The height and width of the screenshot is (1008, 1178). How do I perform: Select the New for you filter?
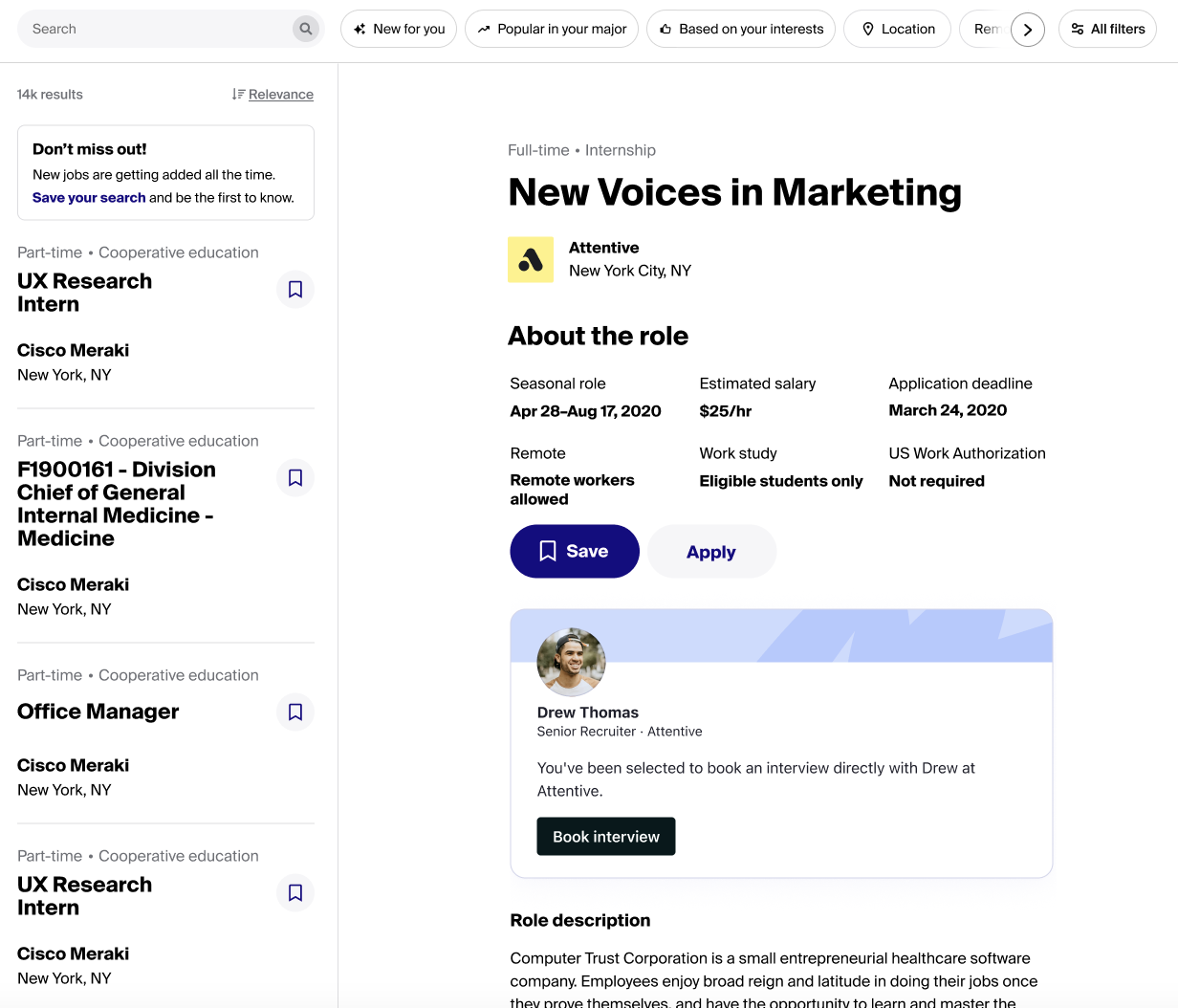coord(399,29)
